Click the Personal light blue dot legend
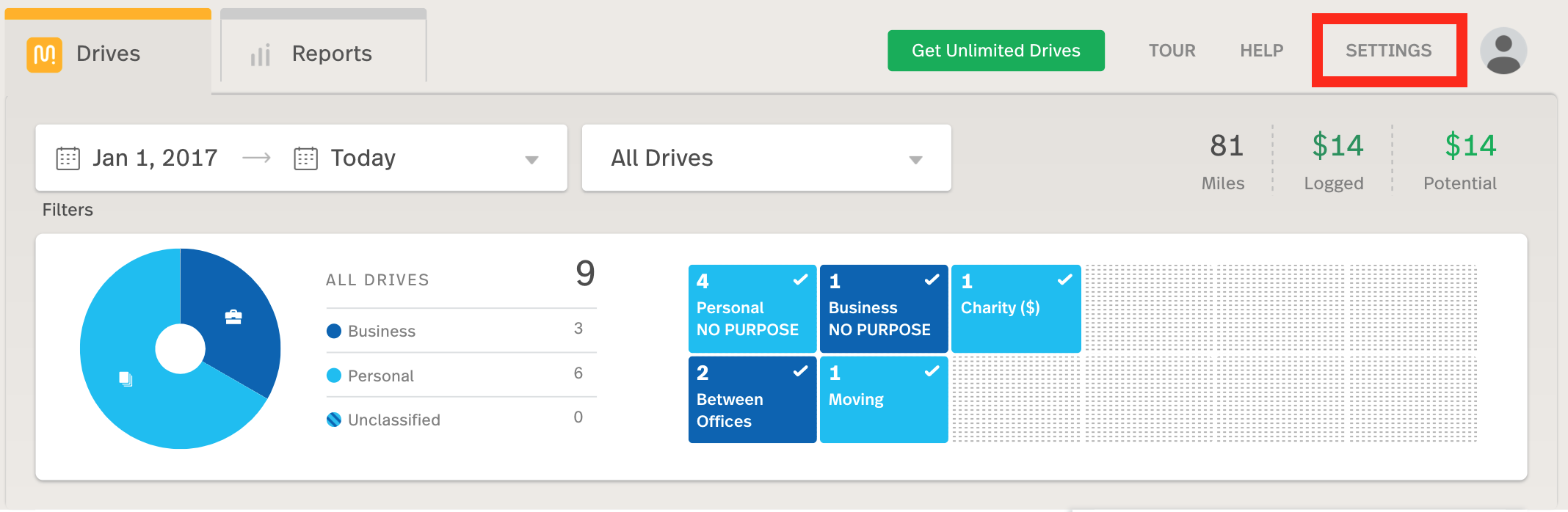1568x512 pixels. [334, 376]
